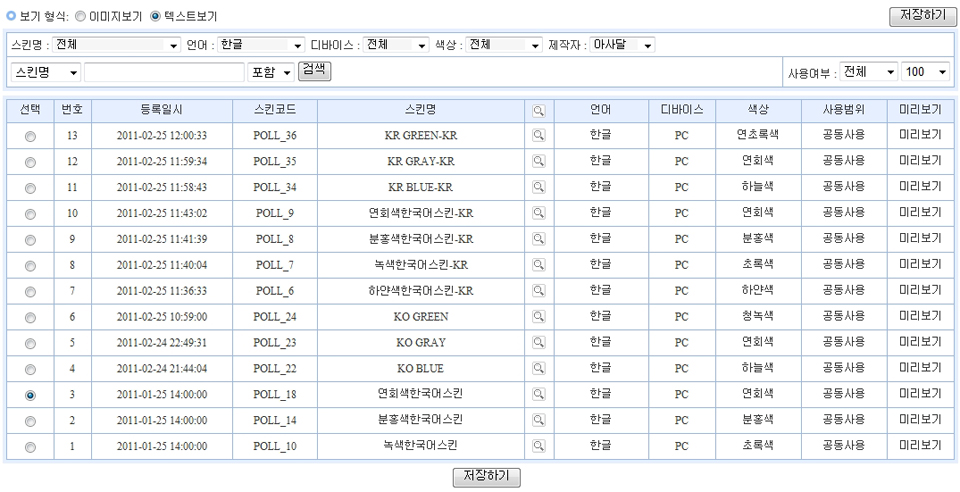Image resolution: width=960 pixels, height=492 pixels.
Task: Click the magnifier icon in POLL_24 row
Action: pyautogui.click(x=538, y=316)
